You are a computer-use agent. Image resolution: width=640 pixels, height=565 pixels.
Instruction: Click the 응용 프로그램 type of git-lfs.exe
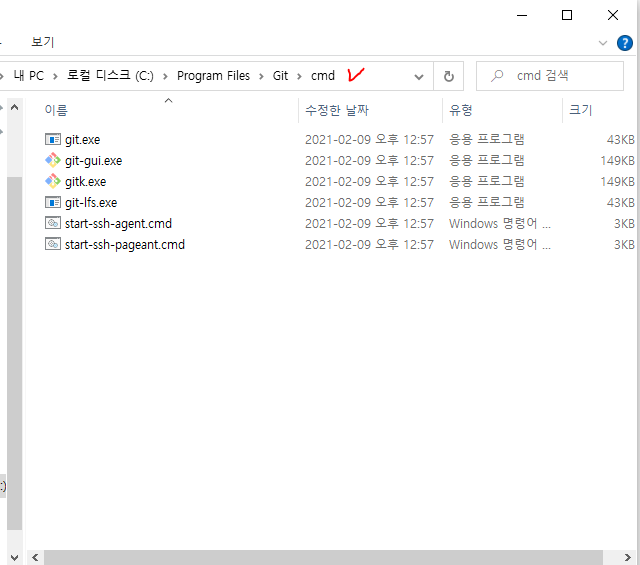[487, 202]
